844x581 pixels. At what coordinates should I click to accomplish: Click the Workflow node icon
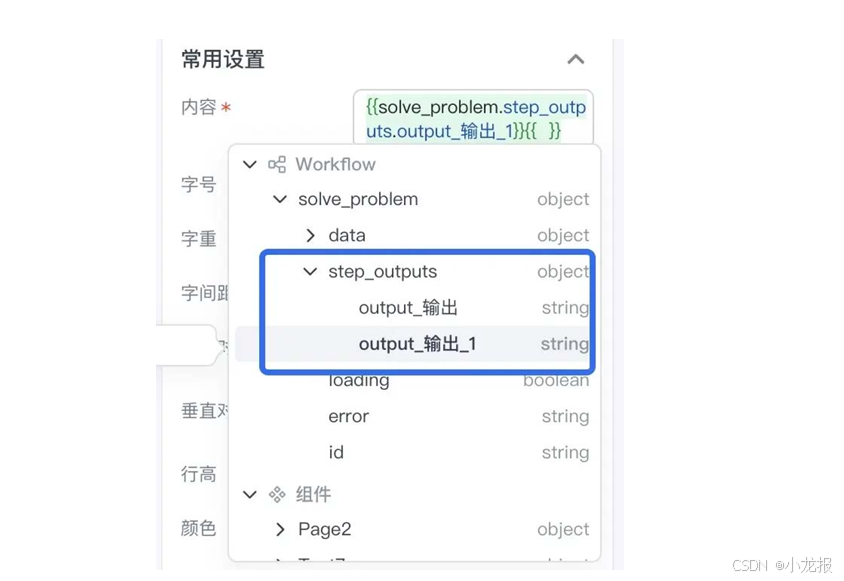click(275, 164)
